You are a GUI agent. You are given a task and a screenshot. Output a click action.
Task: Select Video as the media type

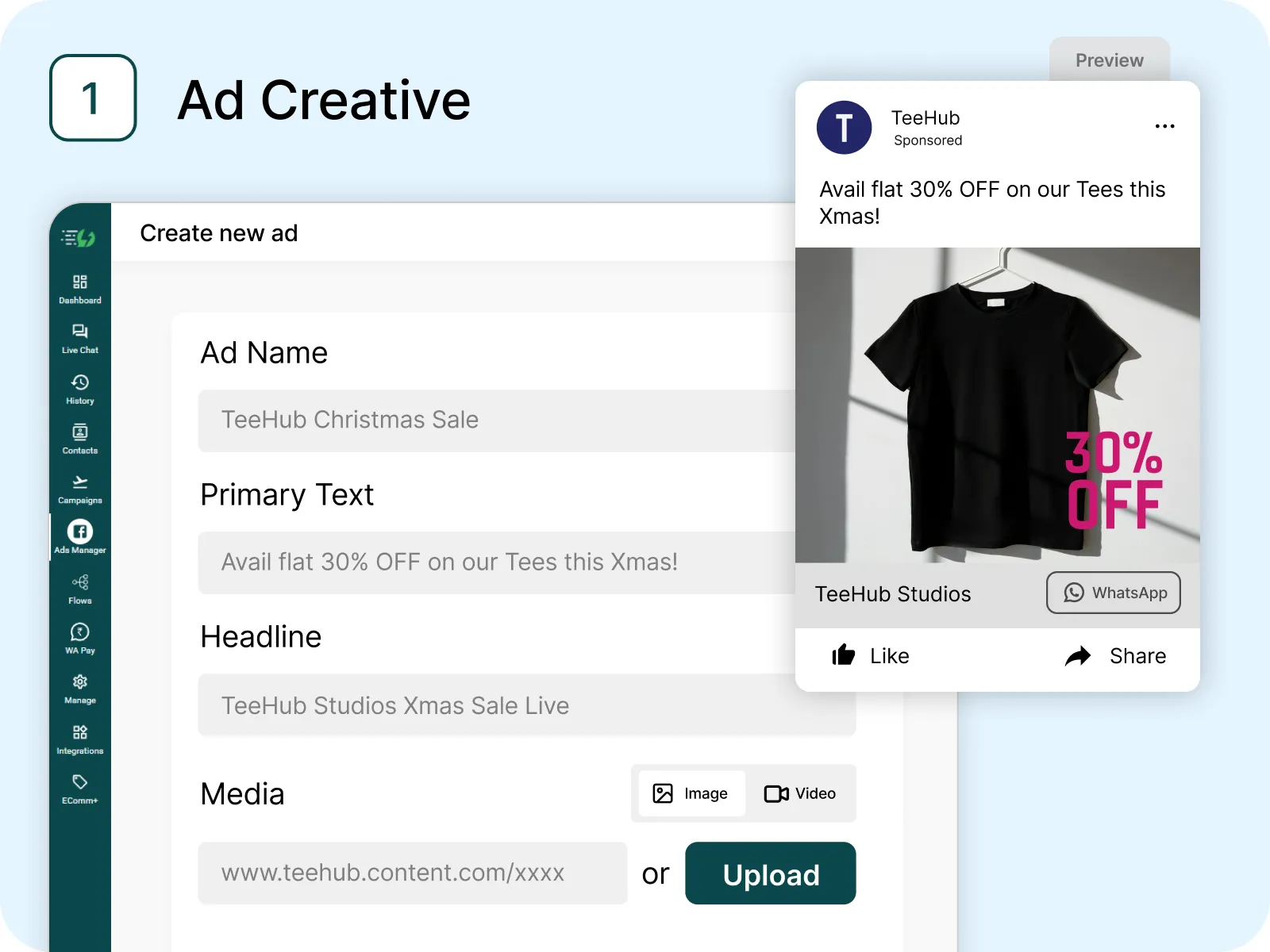point(801,793)
